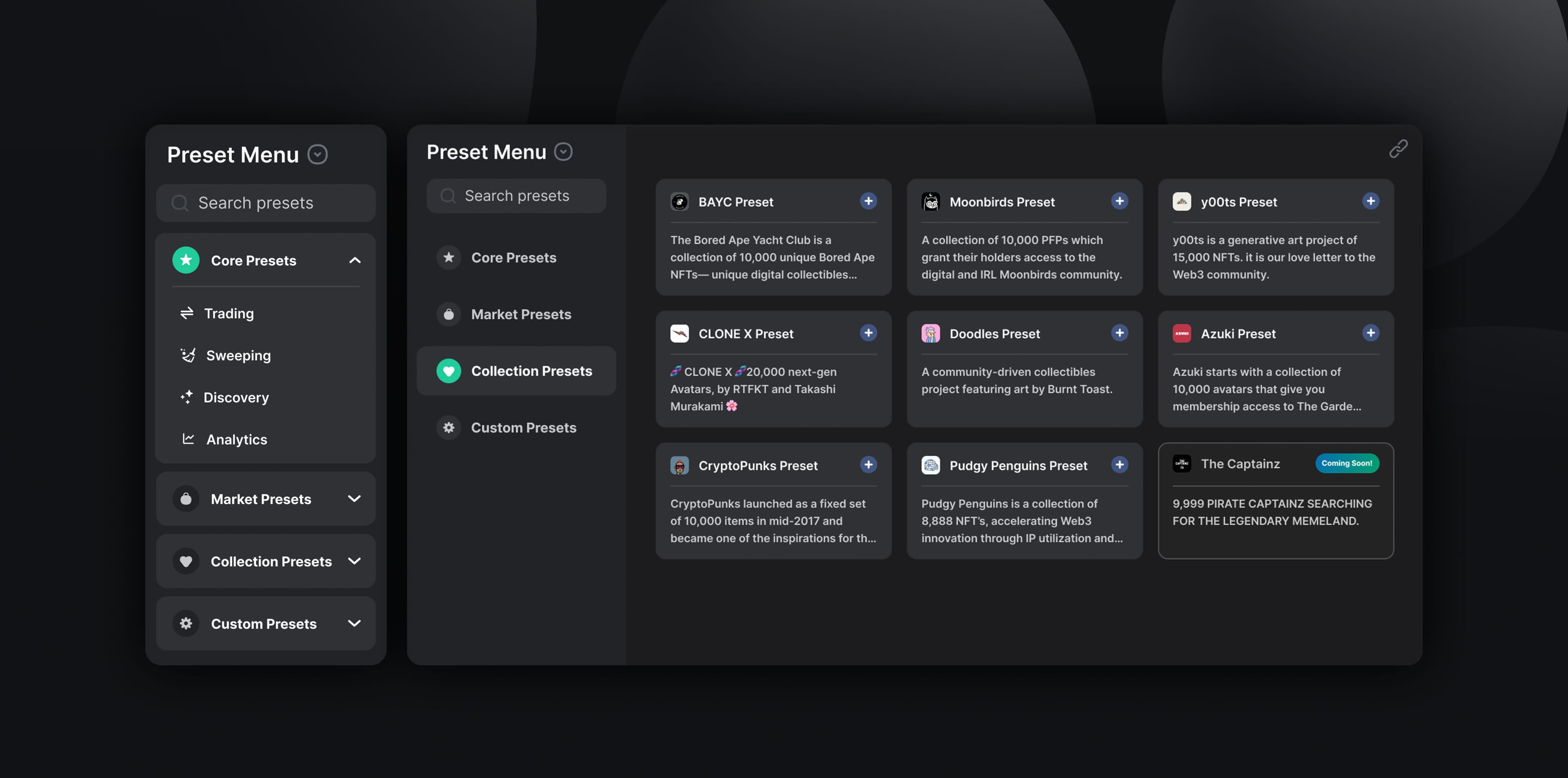Focus Search presets field in wide panel

click(516, 195)
